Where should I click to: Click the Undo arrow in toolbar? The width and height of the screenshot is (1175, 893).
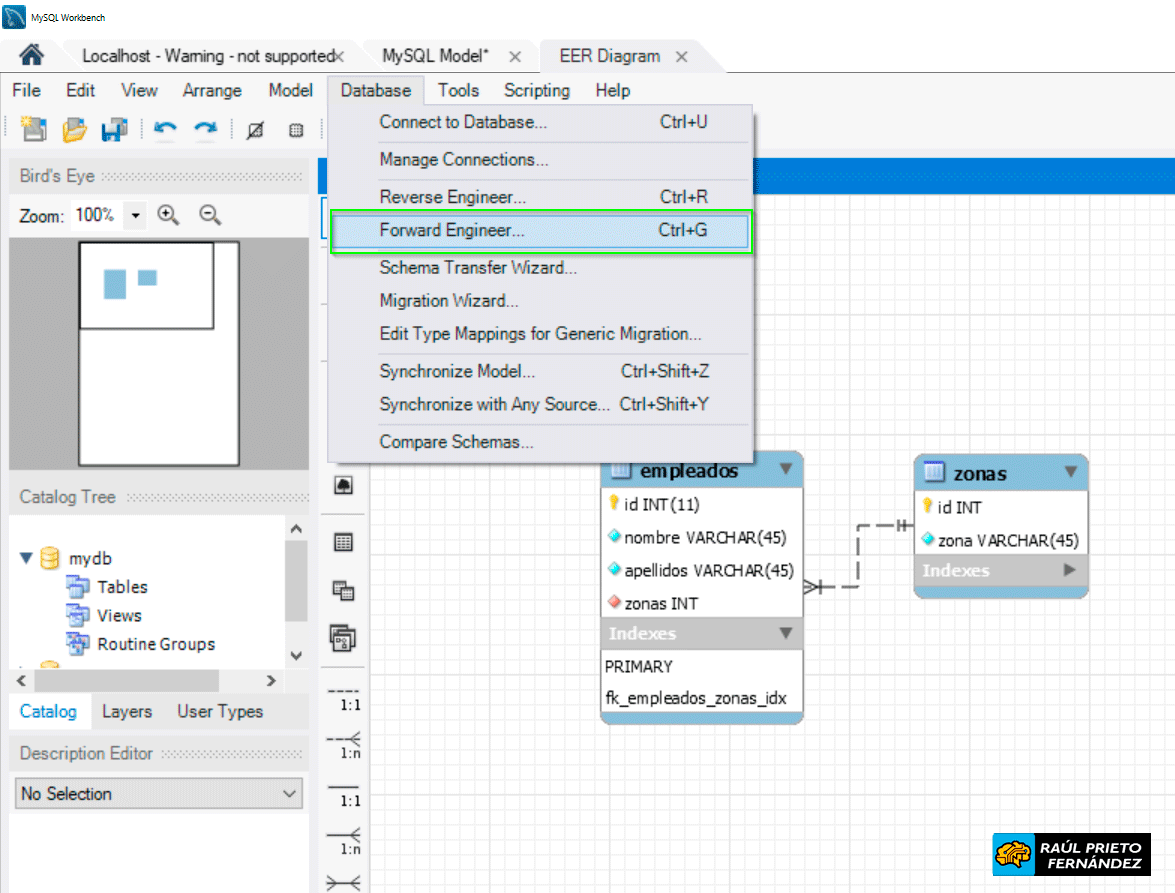click(x=165, y=129)
